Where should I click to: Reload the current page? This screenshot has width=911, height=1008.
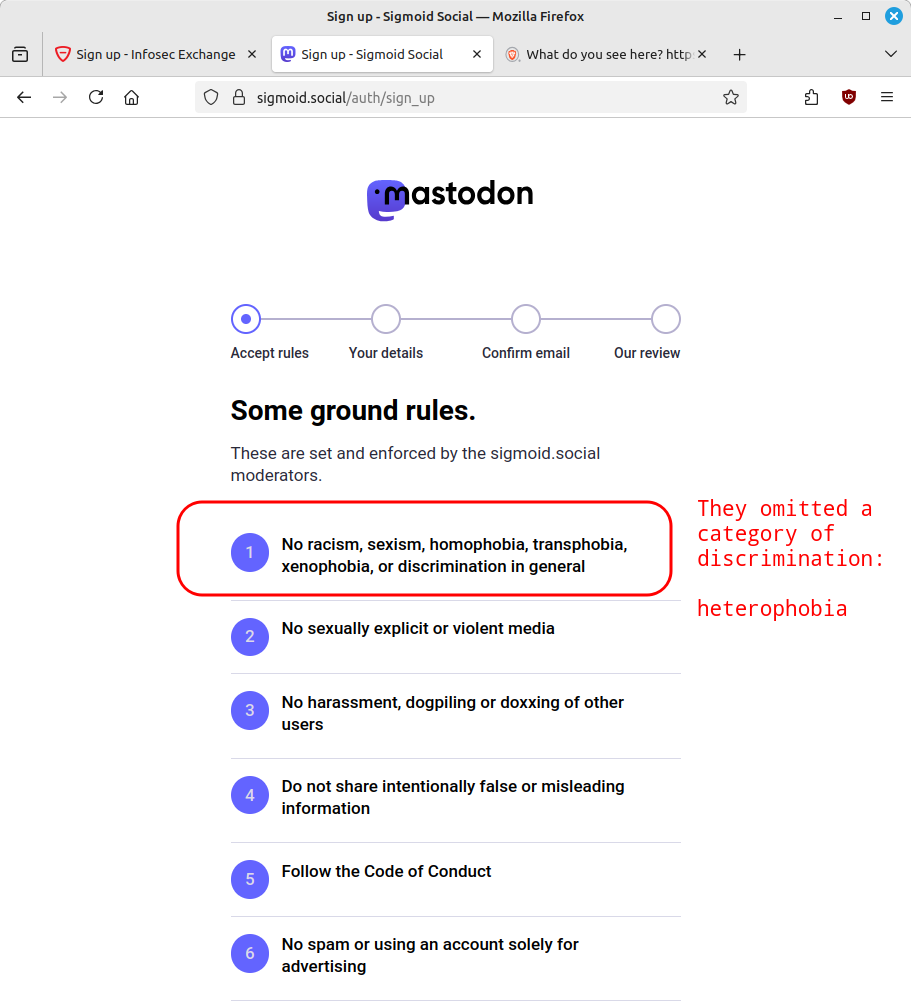(96, 97)
